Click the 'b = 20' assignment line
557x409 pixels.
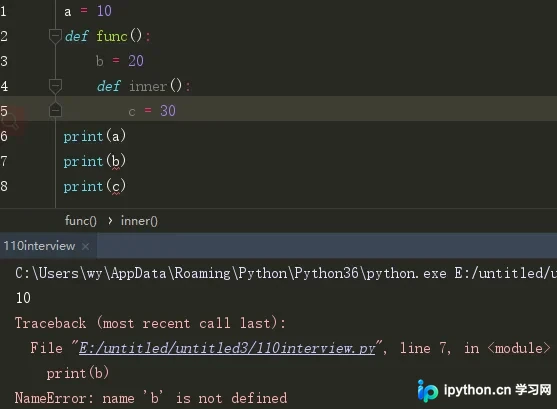(x=120, y=61)
